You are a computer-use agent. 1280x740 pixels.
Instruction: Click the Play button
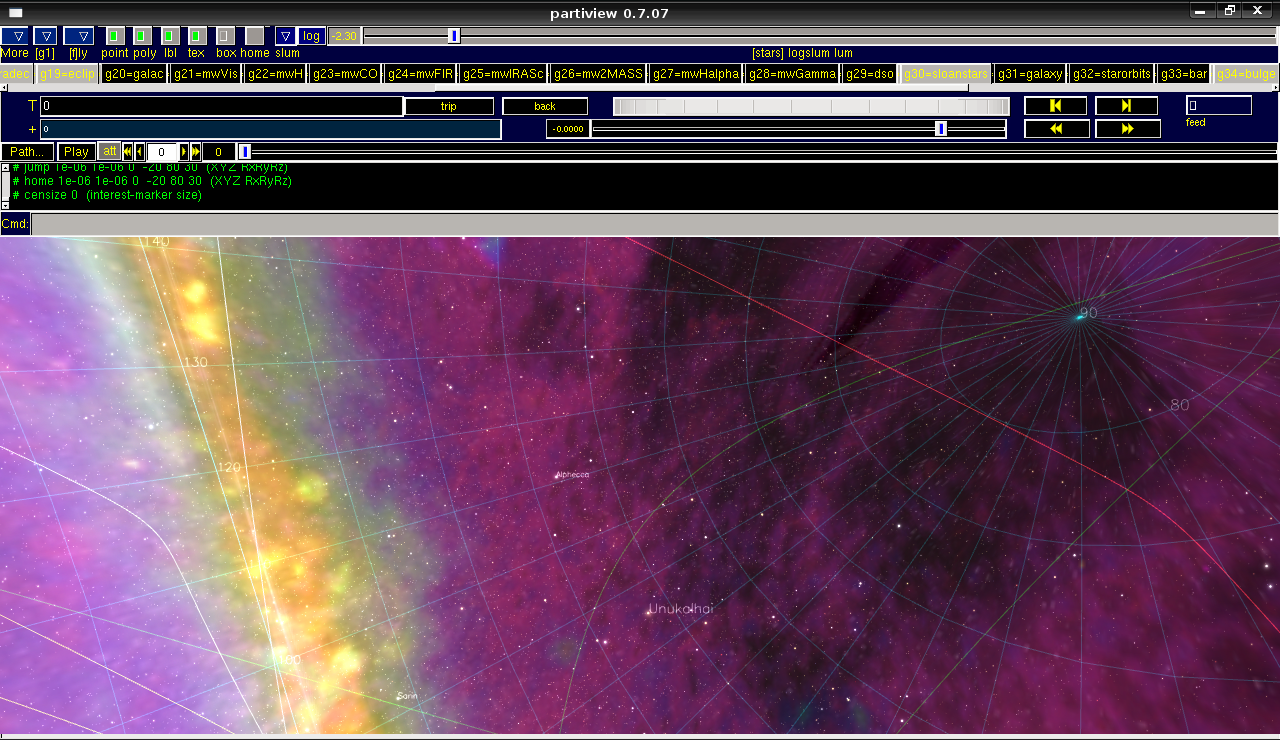click(76, 152)
